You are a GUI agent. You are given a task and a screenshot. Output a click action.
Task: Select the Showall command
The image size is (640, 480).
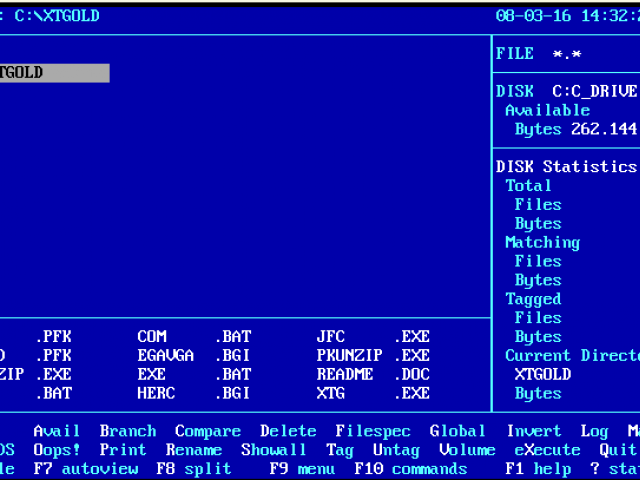273,450
